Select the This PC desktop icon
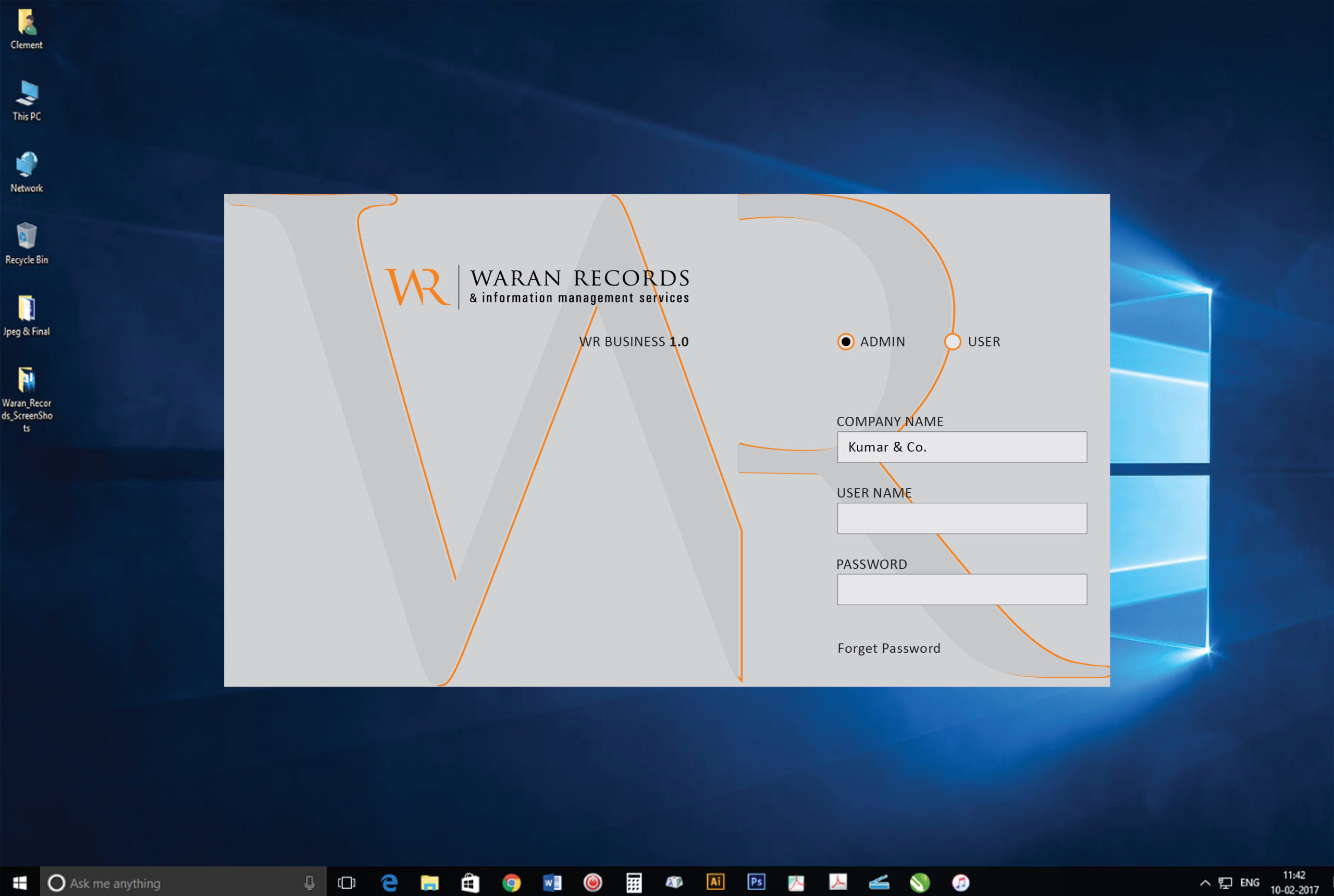1334x896 pixels. tap(26, 101)
